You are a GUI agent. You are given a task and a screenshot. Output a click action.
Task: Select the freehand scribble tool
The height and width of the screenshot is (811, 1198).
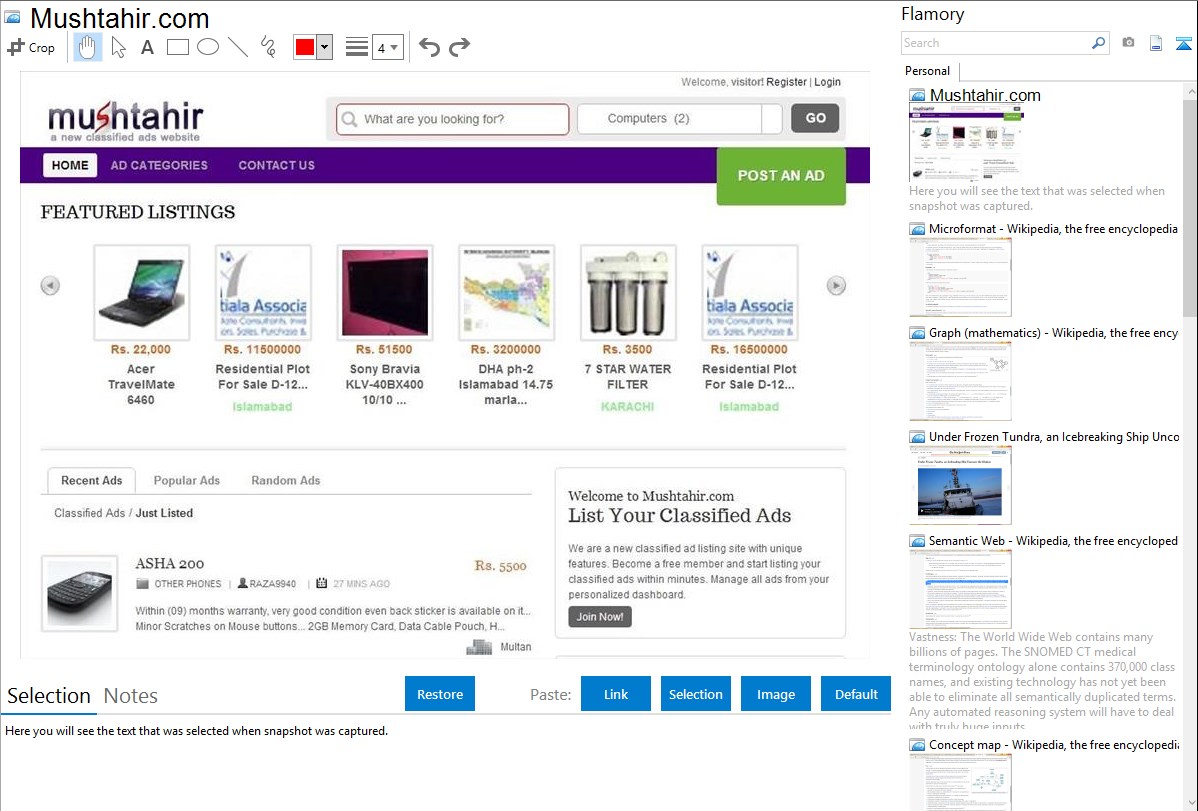click(268, 47)
